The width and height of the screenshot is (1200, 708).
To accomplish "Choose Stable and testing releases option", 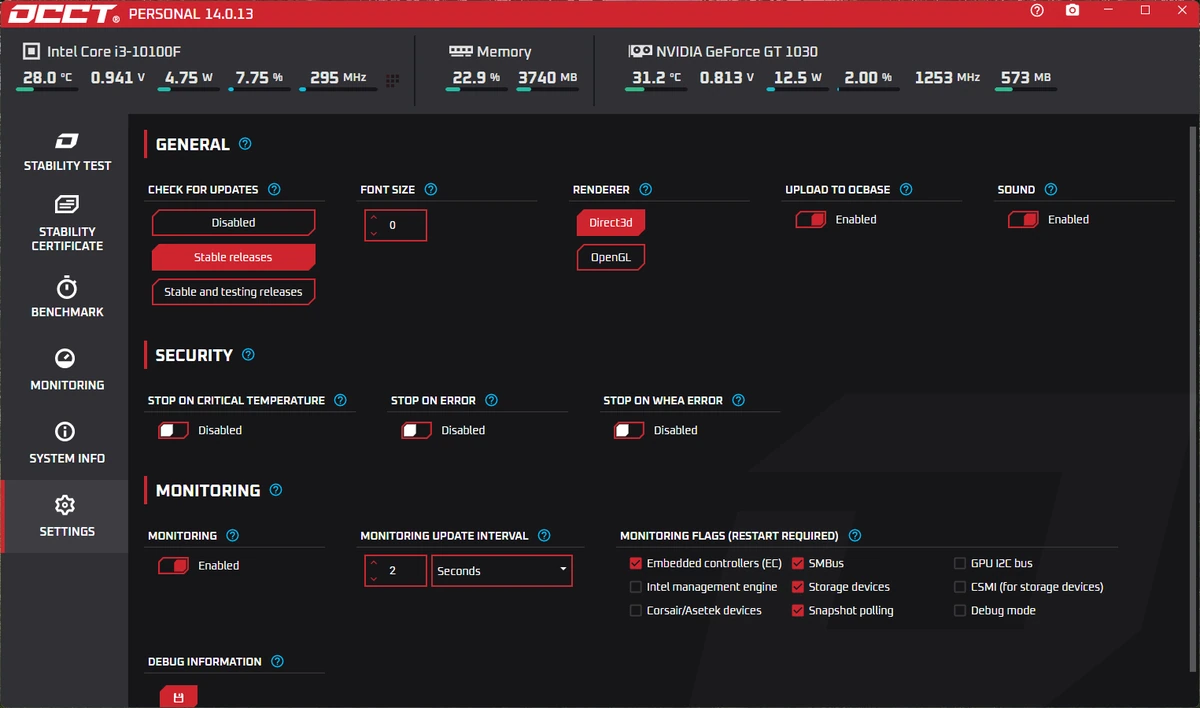I will point(233,292).
